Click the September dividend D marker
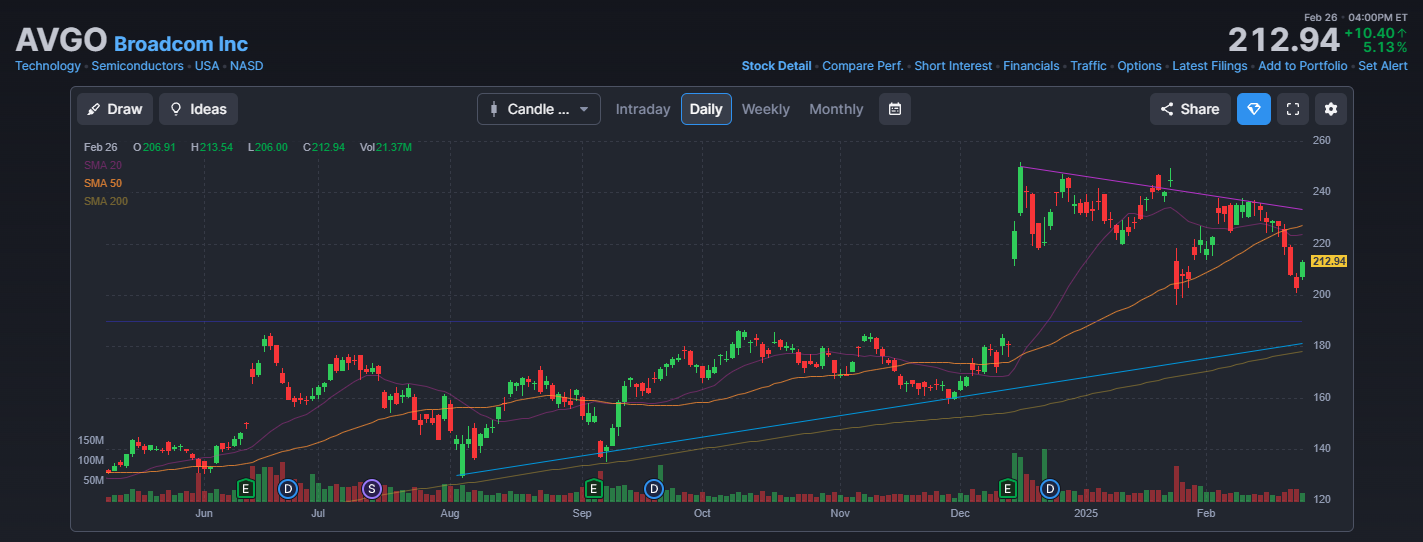Viewport: 1423px width, 542px height. [654, 488]
